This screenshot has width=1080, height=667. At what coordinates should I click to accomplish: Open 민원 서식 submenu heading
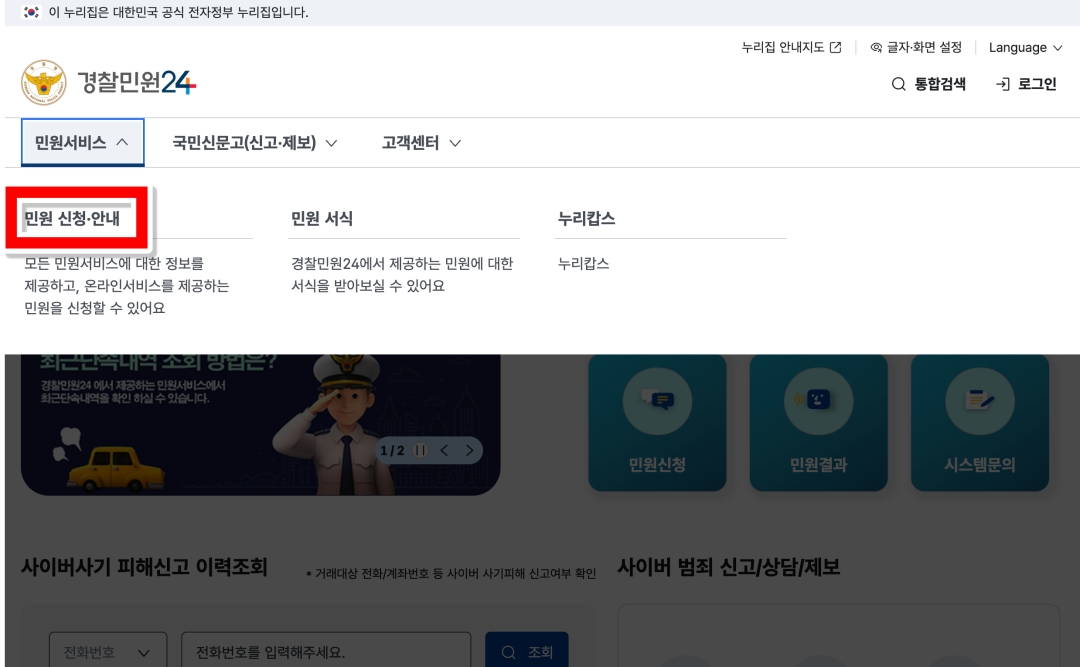coord(322,218)
